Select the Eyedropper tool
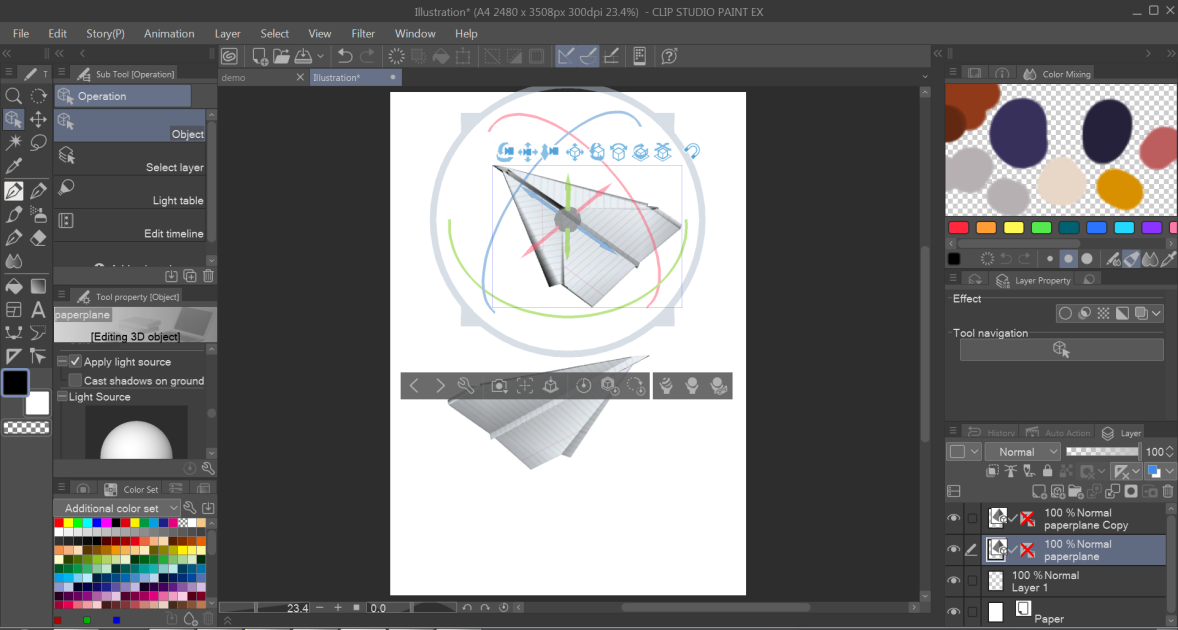 coord(13,166)
